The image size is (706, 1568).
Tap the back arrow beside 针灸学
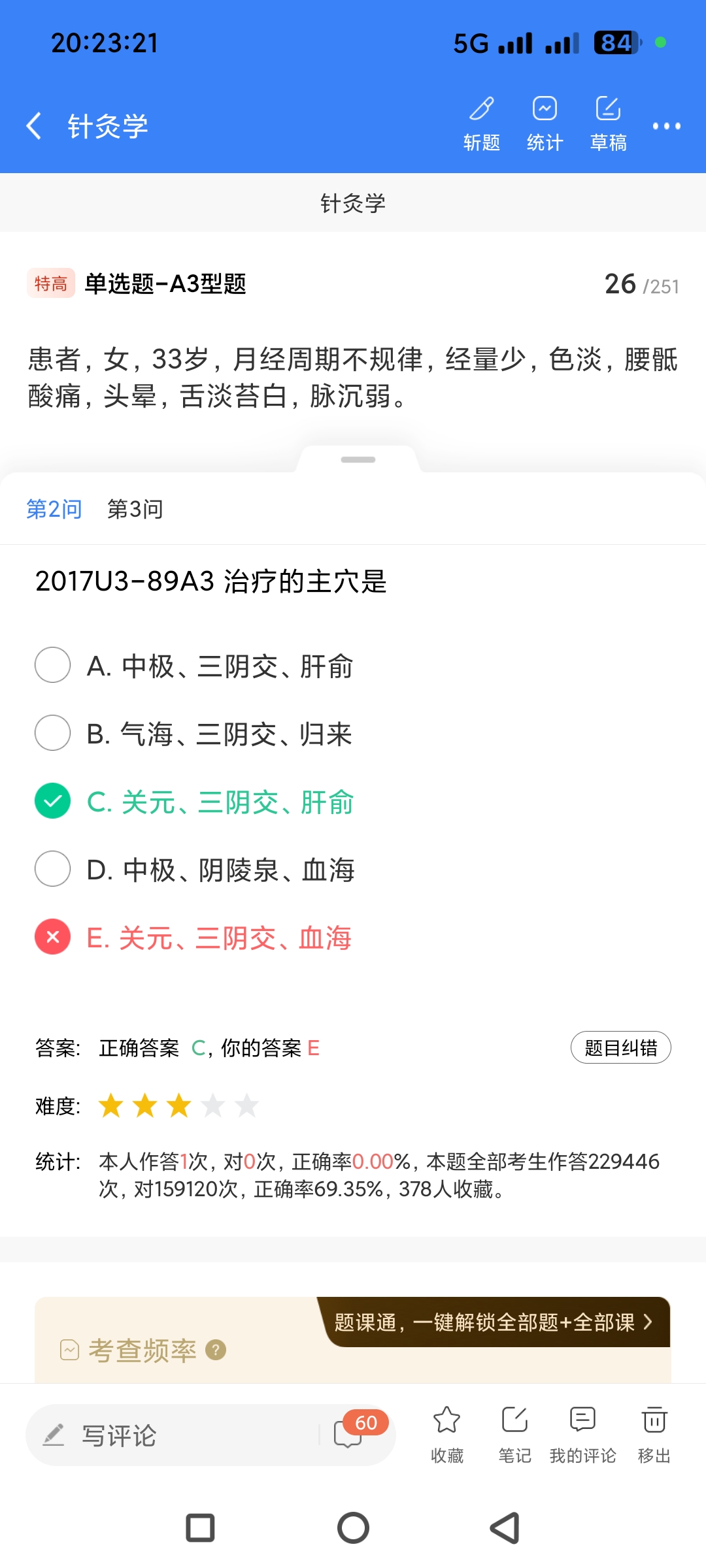coord(34,125)
